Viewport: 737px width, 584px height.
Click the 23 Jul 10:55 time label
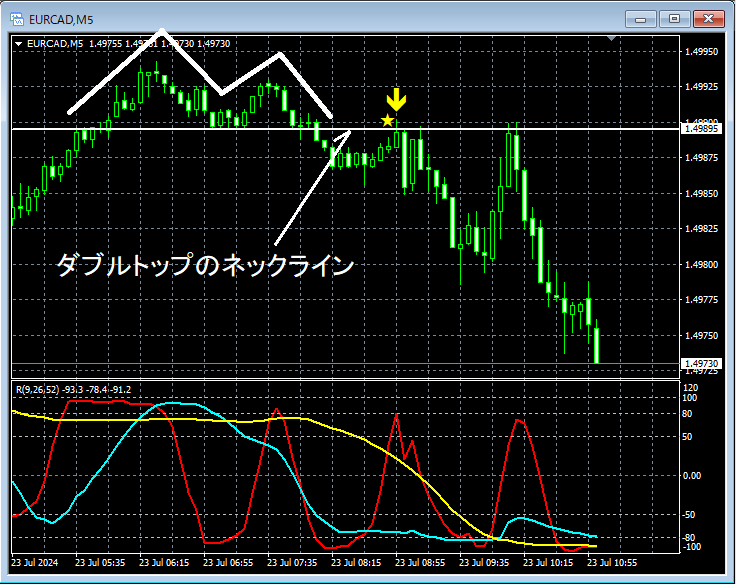(x=612, y=562)
